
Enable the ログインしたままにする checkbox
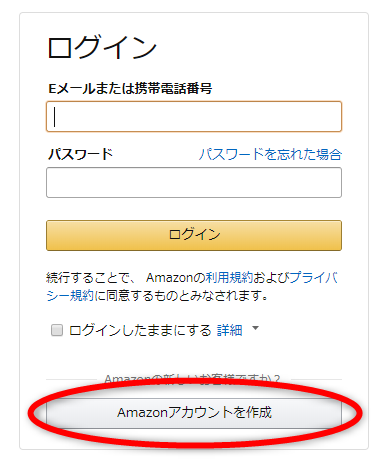57,330
